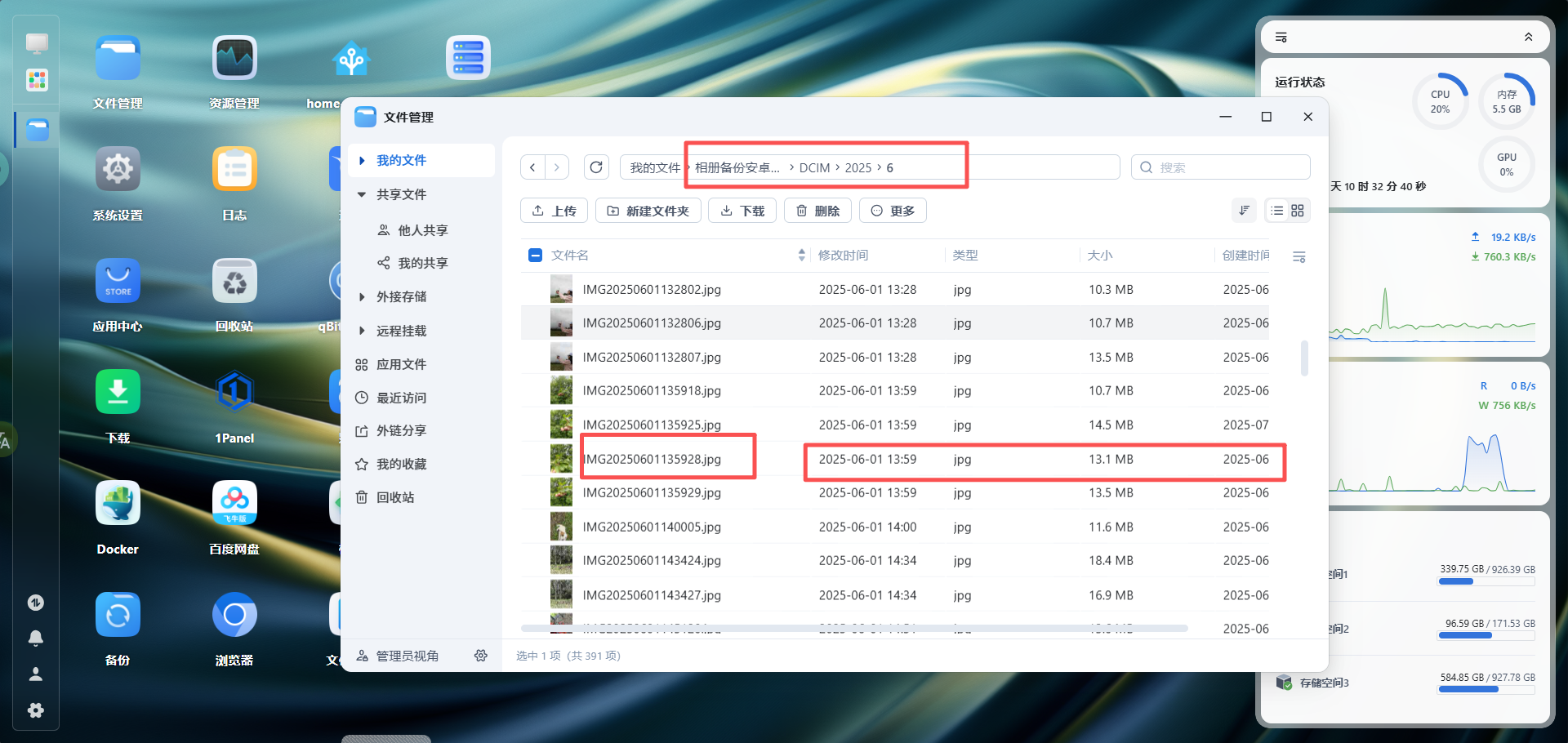Go back with the left arrow button
Viewport: 1568px width, 743px height.
pos(532,167)
